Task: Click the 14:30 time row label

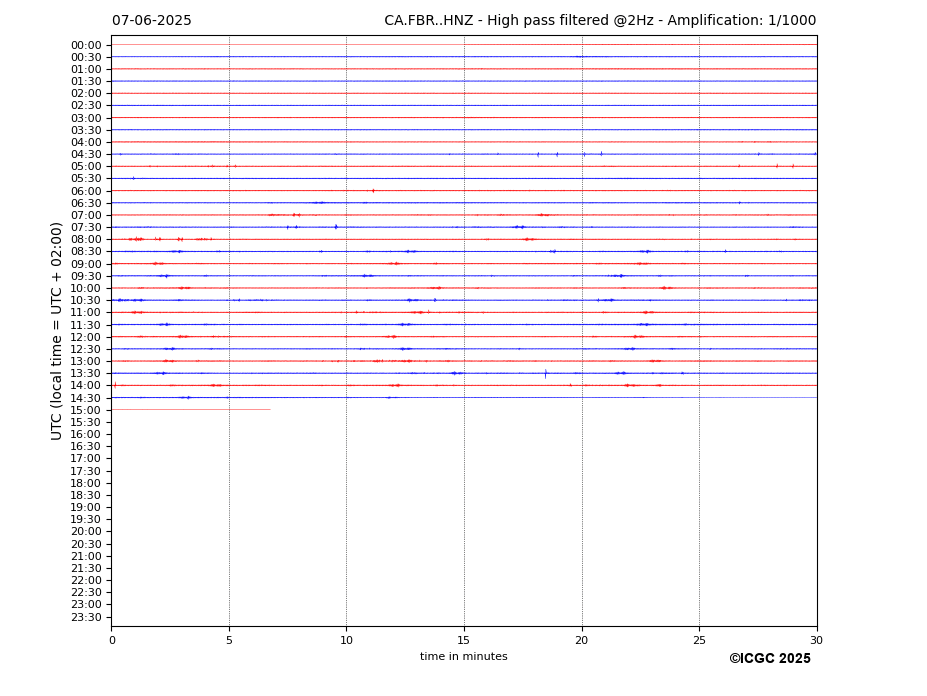Action: pyautogui.click(x=86, y=399)
